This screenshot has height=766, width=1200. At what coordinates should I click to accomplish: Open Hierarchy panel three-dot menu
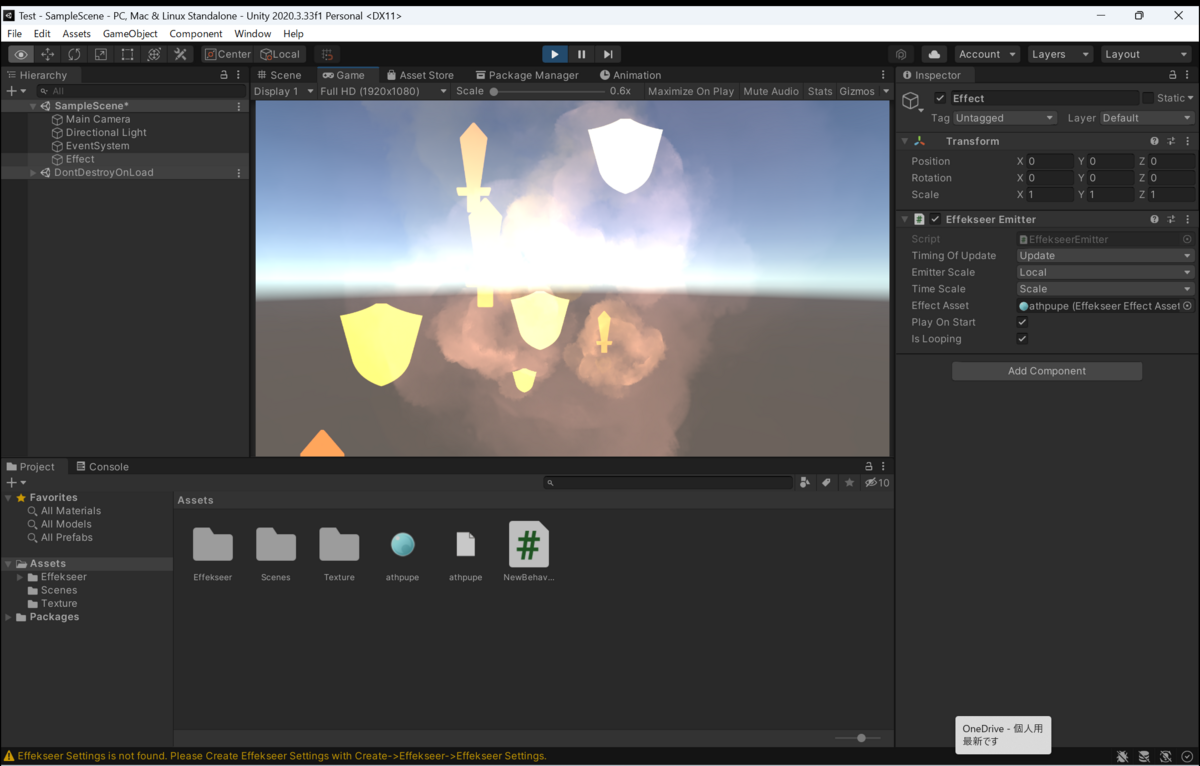pyautogui.click(x=238, y=75)
